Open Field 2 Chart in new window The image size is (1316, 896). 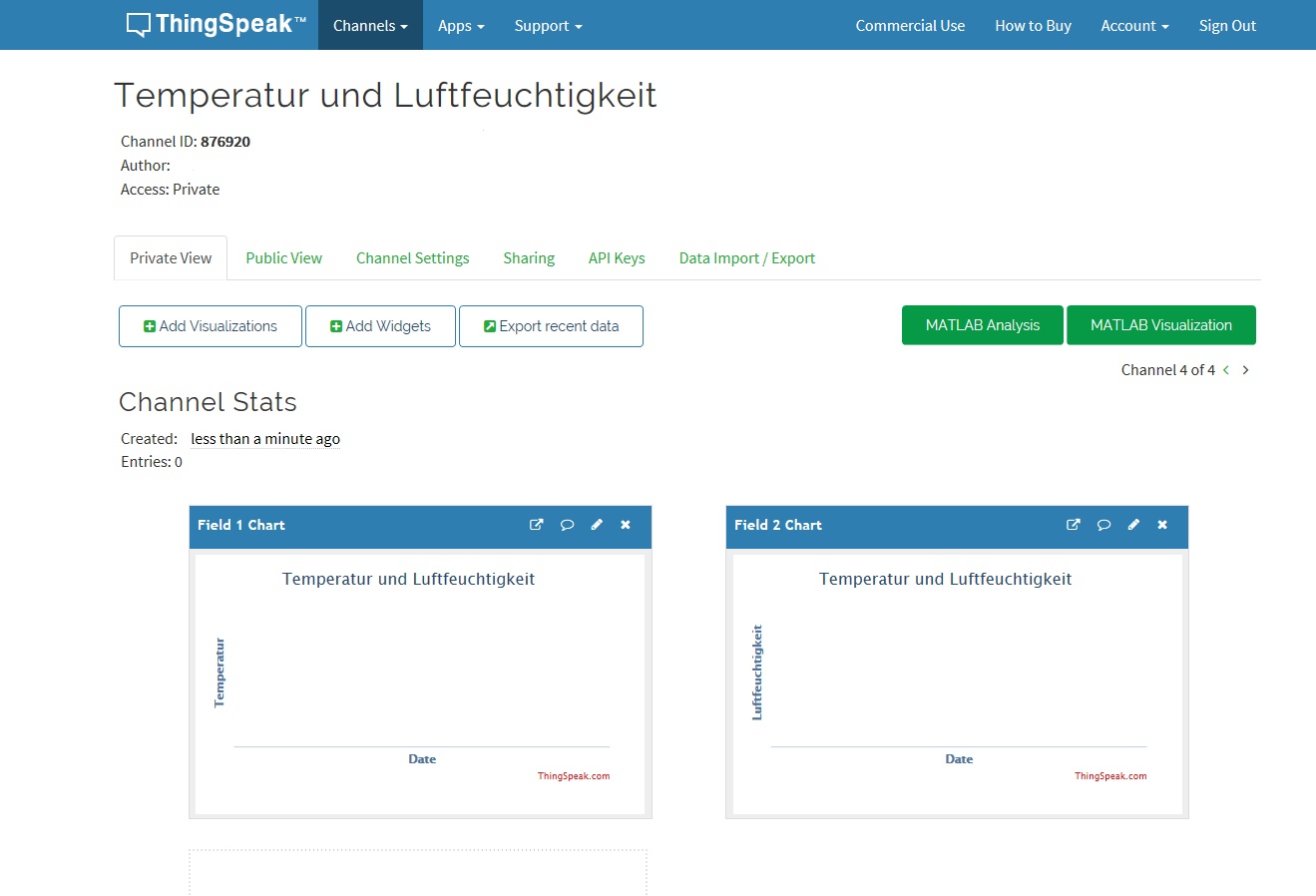(x=1073, y=525)
